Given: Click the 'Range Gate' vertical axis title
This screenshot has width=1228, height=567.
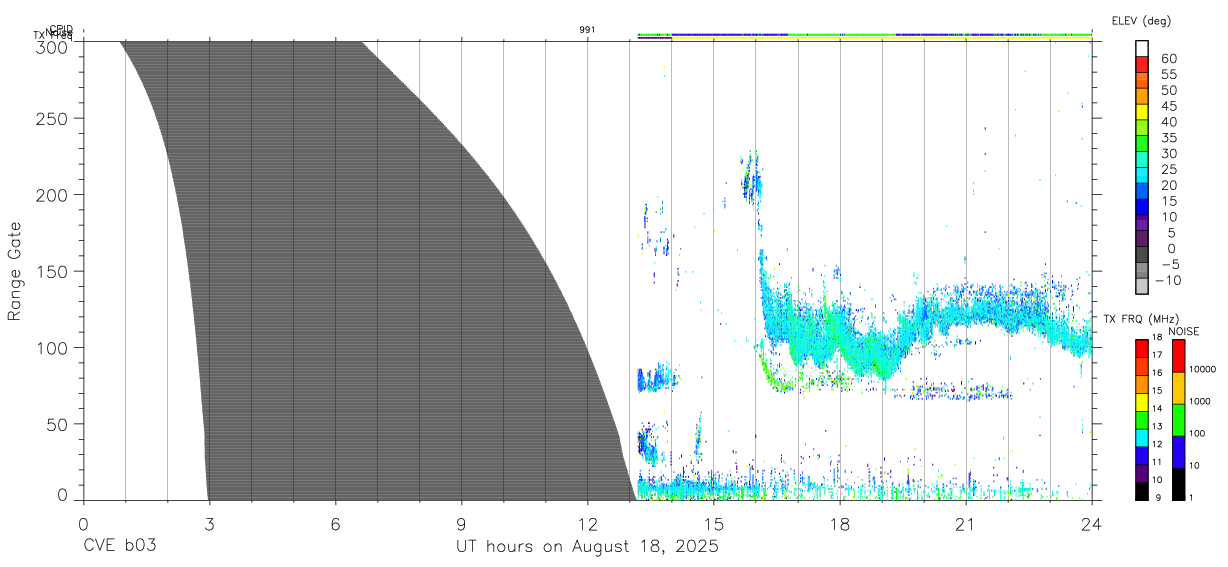Looking at the screenshot, I should point(15,271).
